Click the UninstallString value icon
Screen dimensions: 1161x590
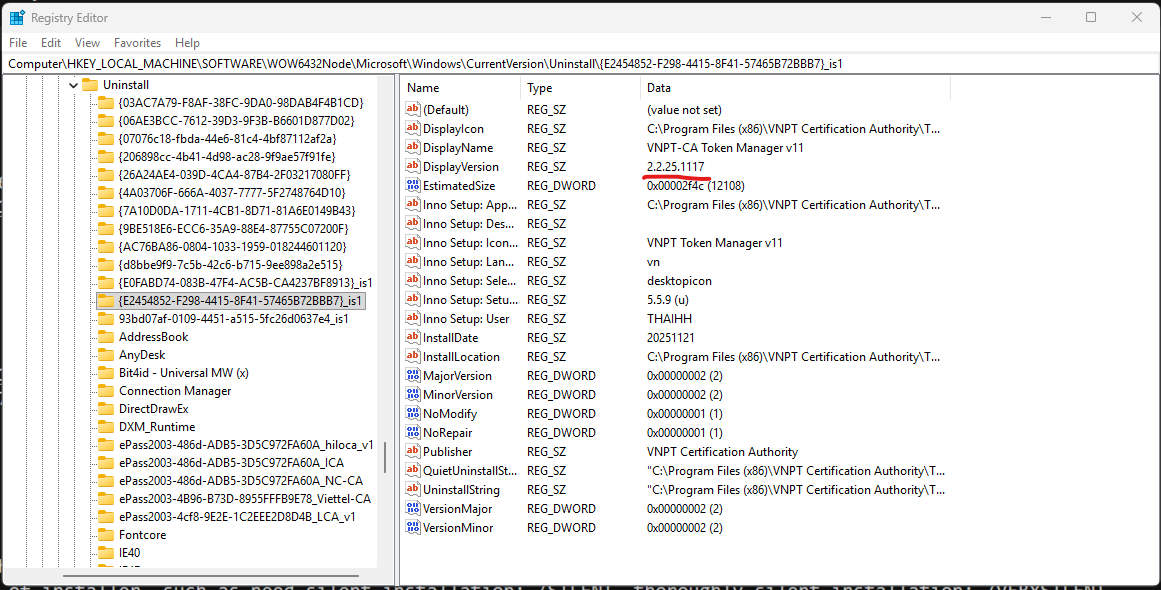pos(412,489)
